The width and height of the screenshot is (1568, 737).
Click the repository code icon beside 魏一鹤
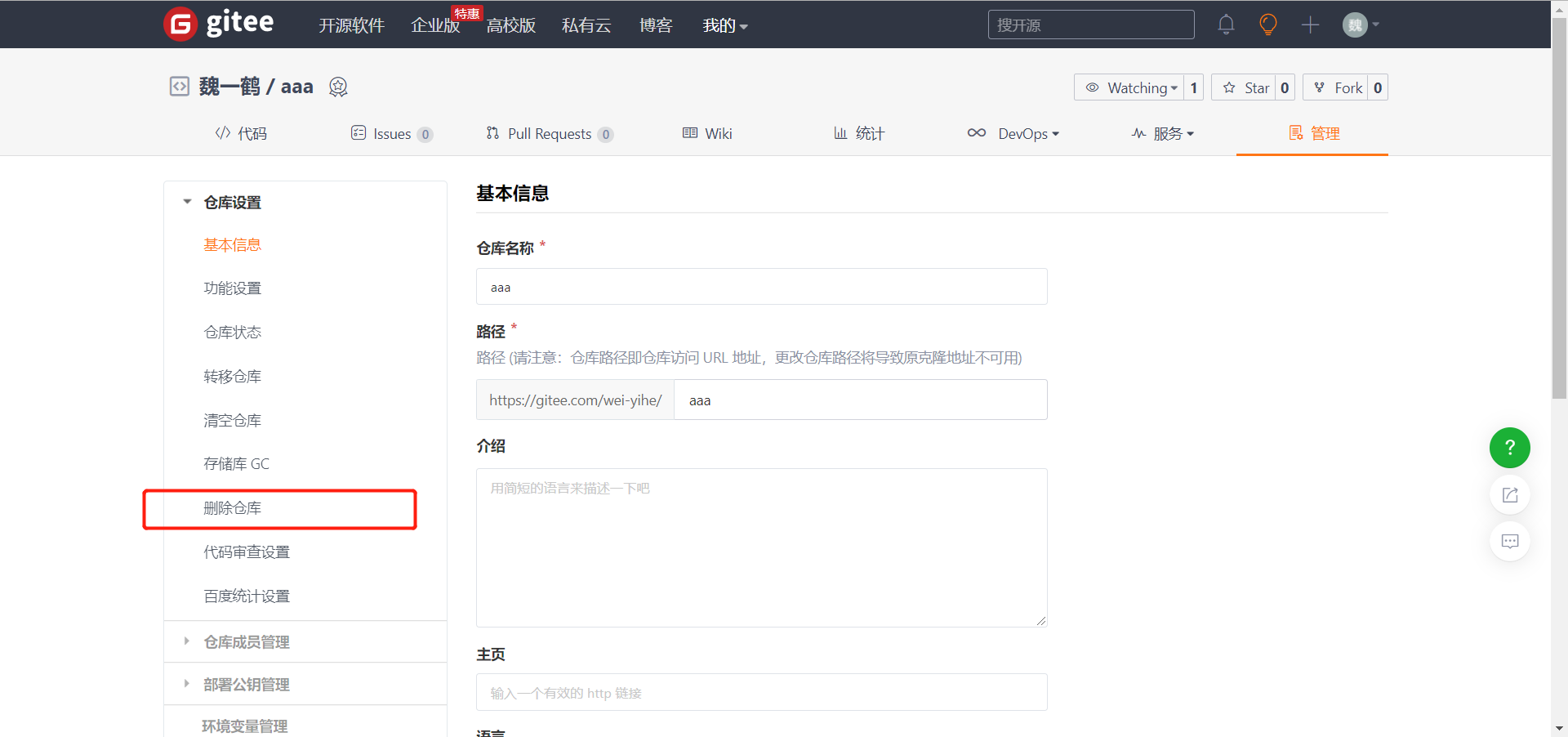[179, 86]
